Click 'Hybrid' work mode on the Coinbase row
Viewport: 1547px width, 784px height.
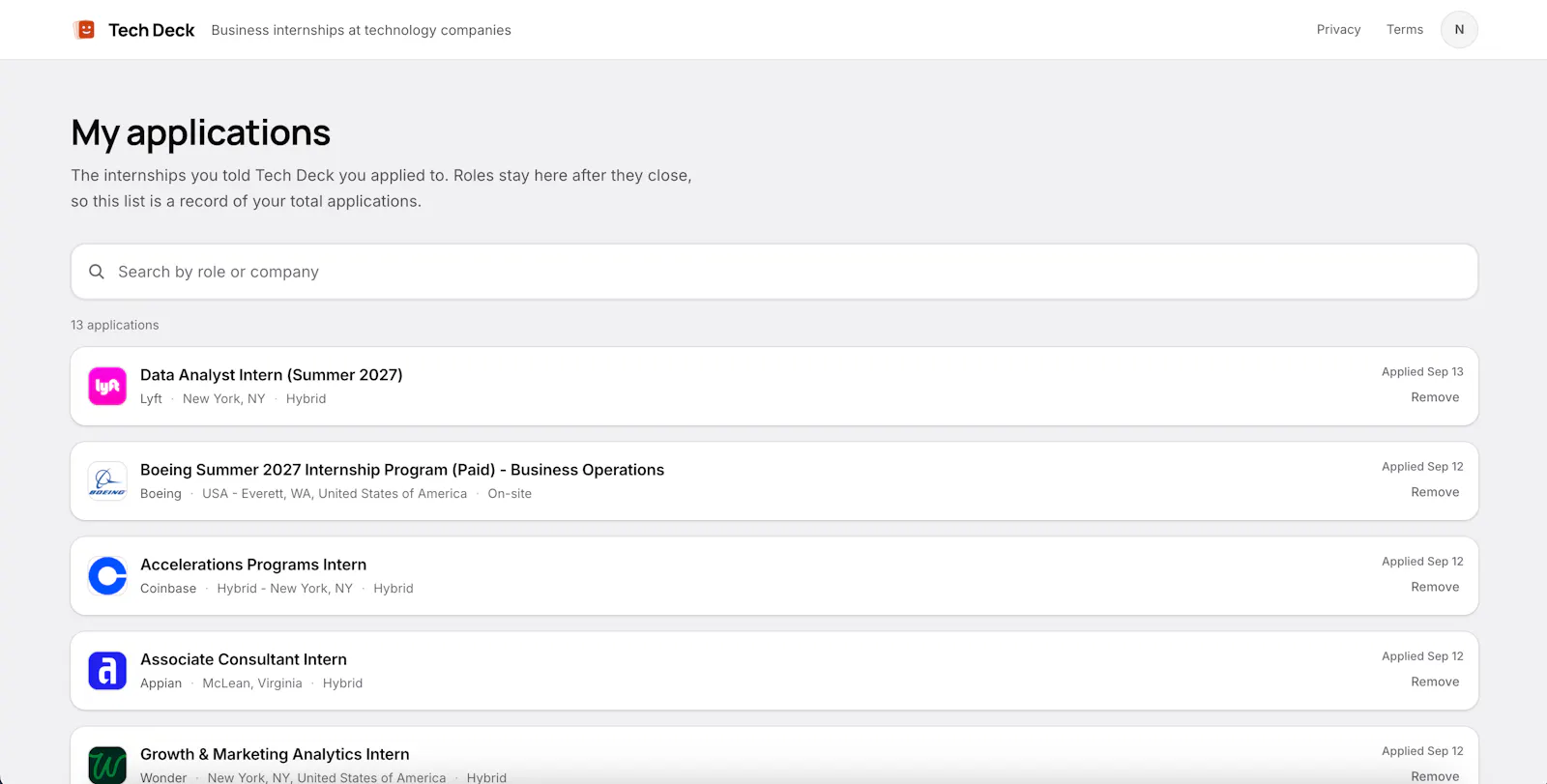394,589
